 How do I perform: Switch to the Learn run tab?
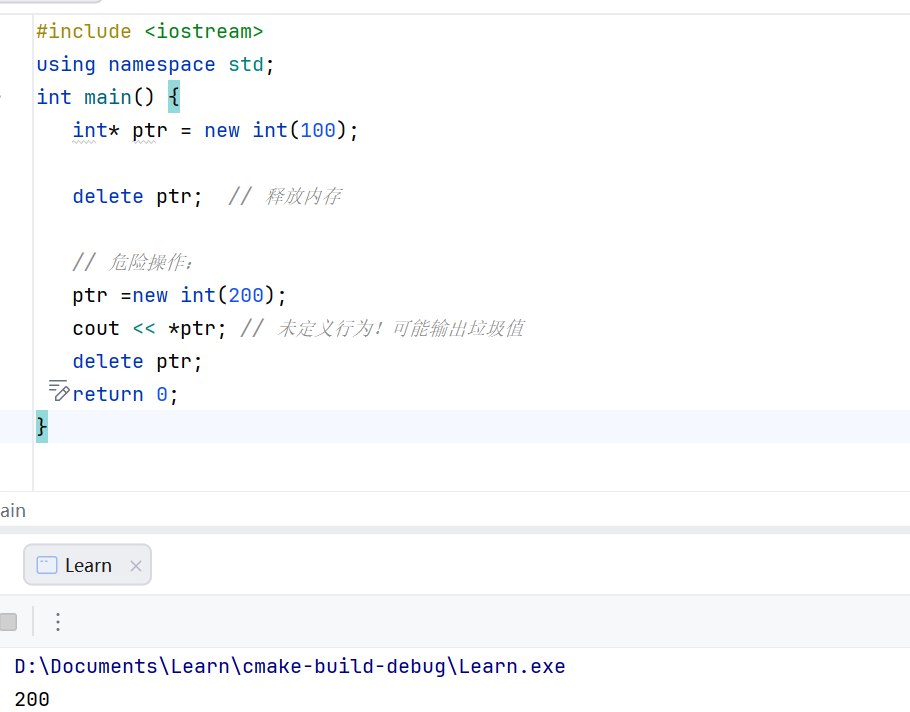point(88,565)
